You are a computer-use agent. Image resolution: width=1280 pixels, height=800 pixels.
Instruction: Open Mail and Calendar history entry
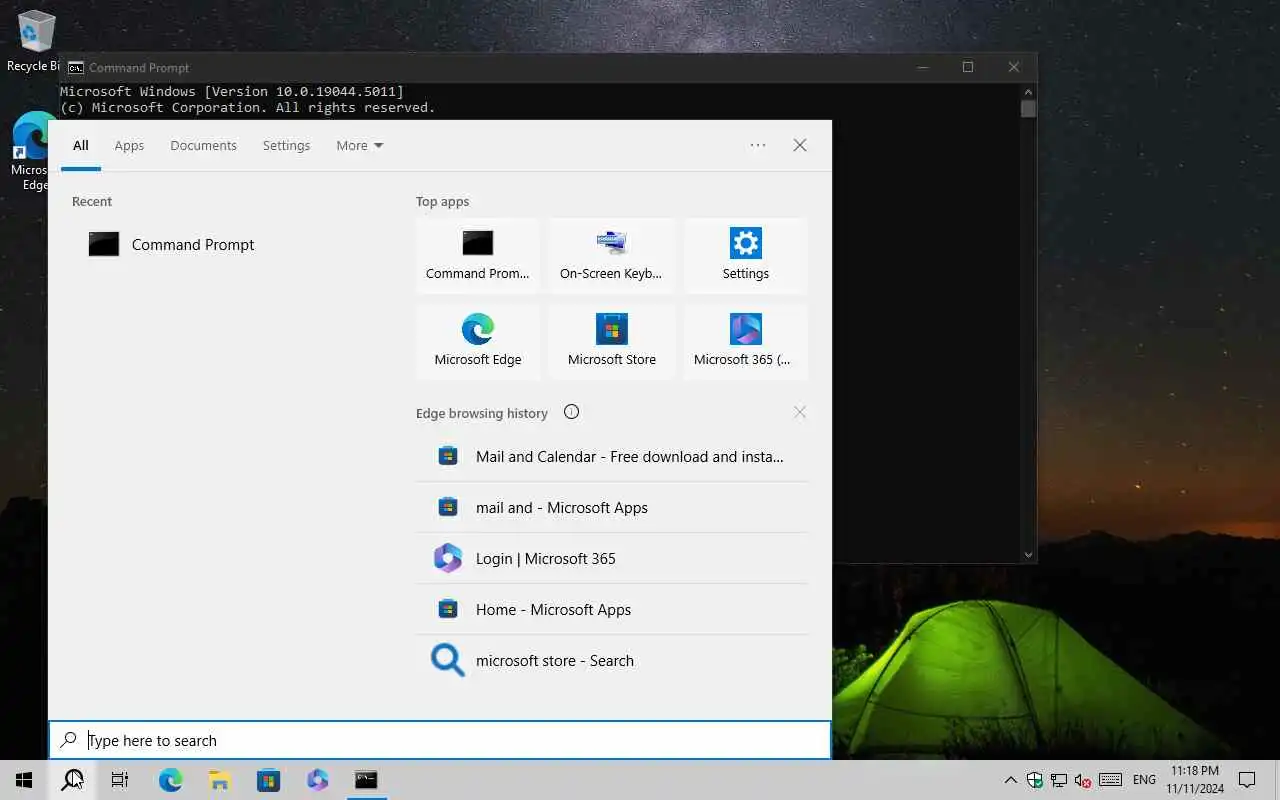click(x=611, y=456)
